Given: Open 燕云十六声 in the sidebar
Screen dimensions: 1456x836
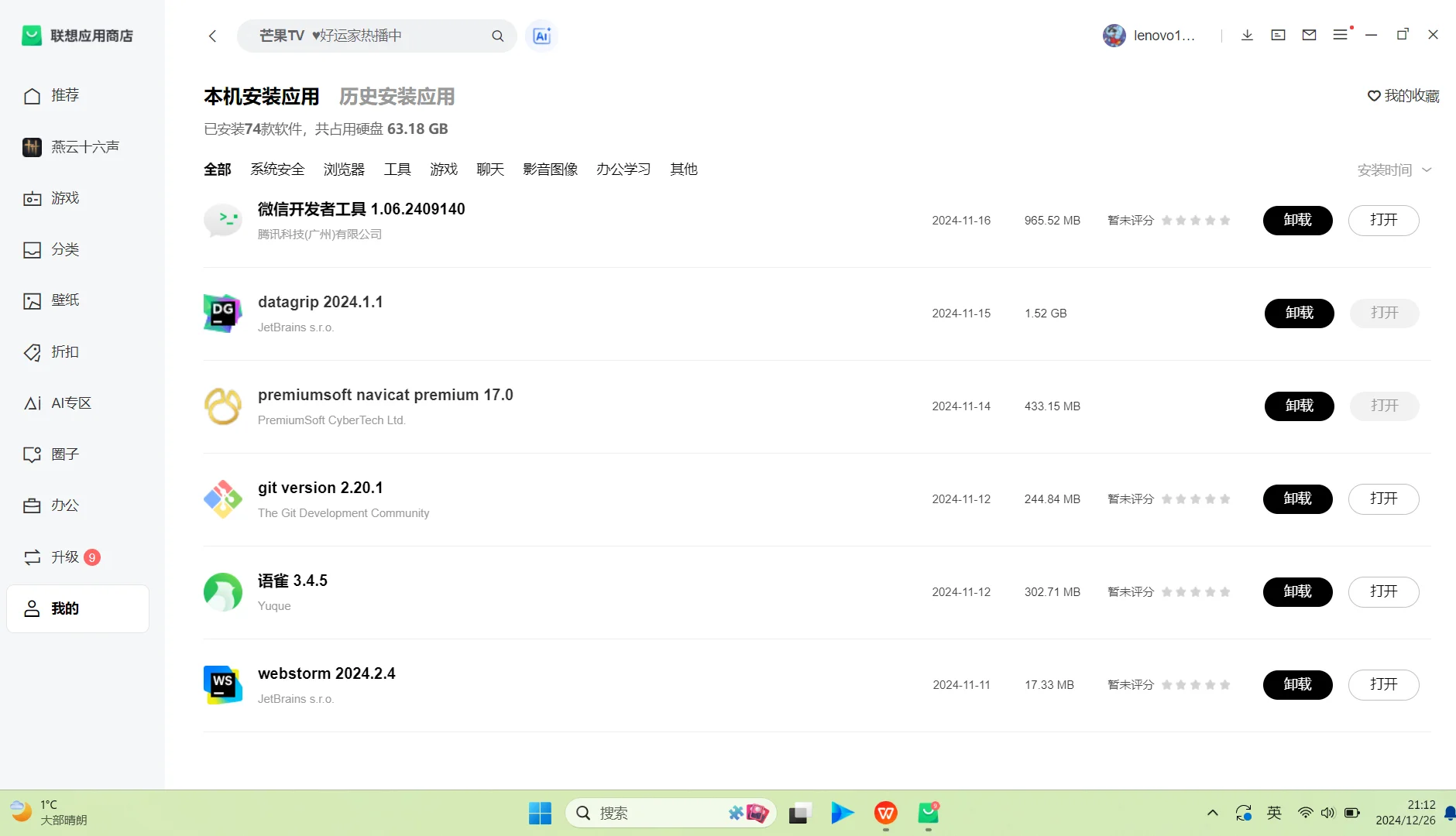Looking at the screenshot, I should pos(77,147).
